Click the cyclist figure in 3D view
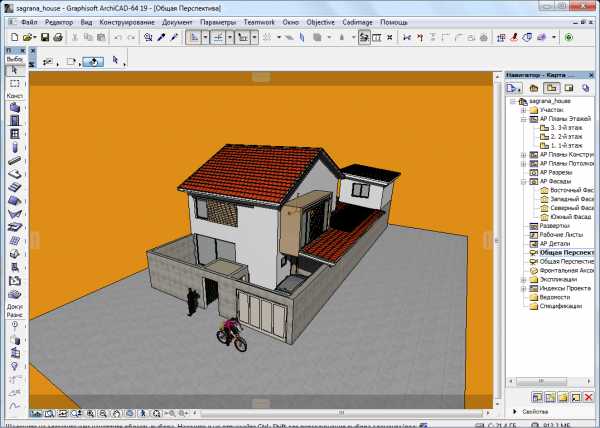 pos(231,334)
